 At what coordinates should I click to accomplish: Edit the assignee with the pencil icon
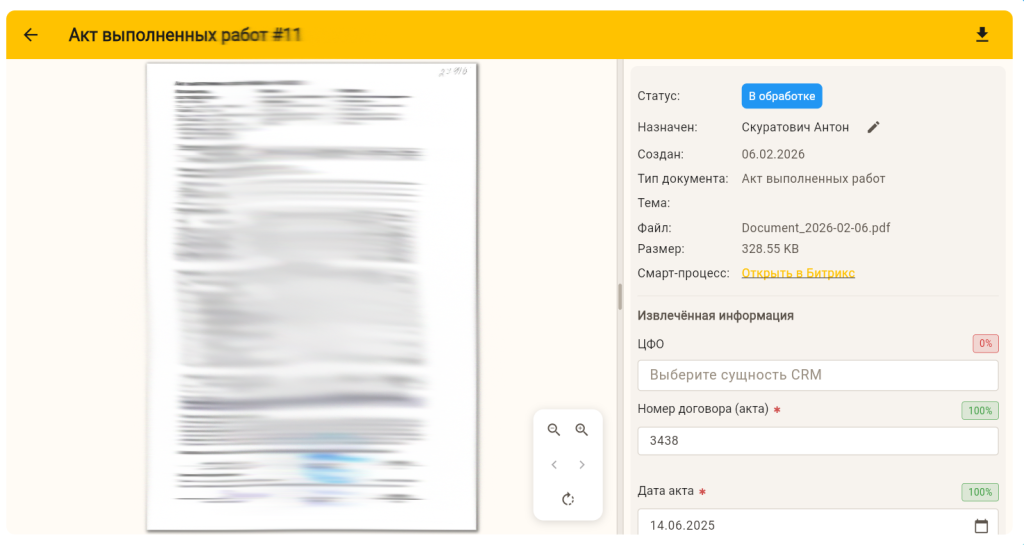coord(874,127)
